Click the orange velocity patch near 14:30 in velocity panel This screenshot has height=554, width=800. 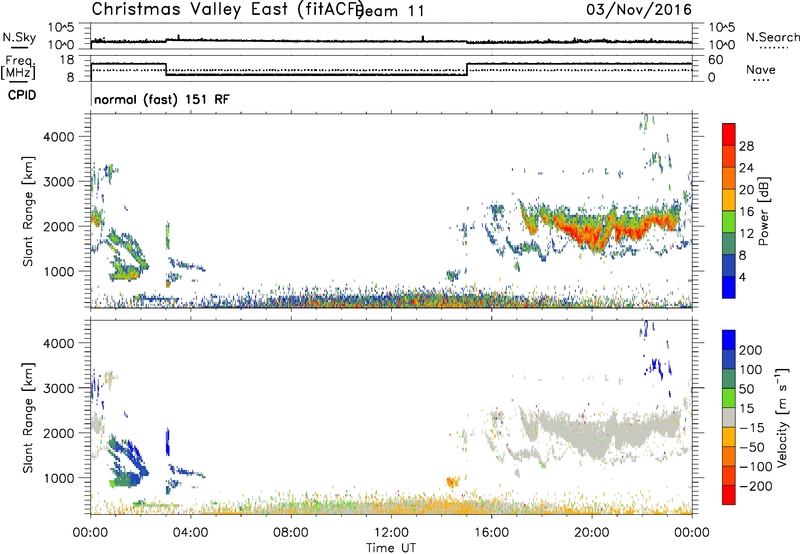tap(452, 481)
